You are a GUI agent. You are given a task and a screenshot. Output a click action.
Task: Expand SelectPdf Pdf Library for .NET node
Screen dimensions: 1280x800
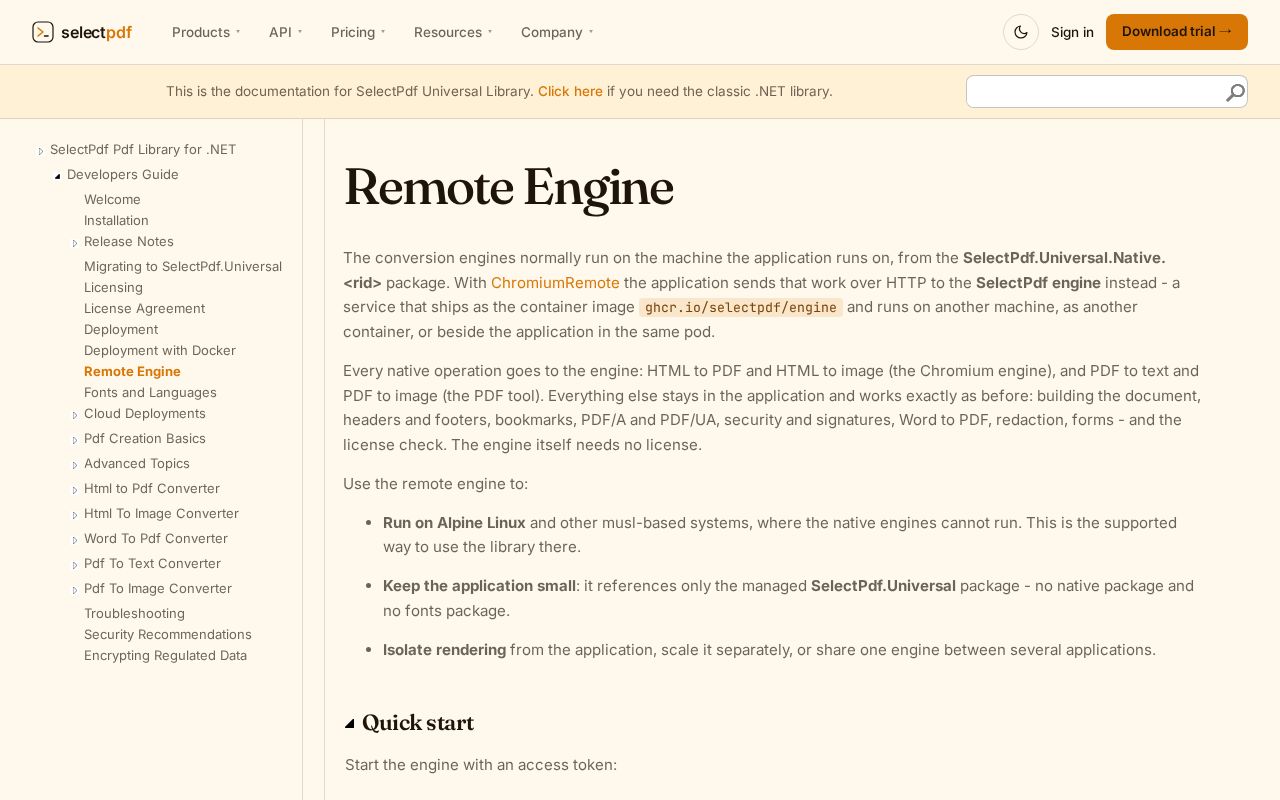(41, 151)
